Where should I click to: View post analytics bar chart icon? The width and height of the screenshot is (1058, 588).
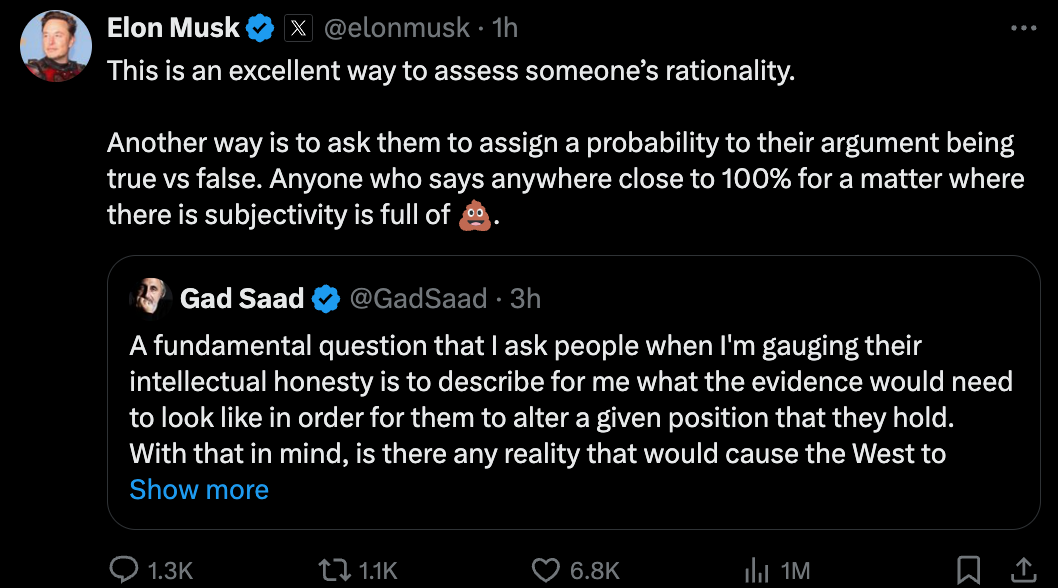coord(756,570)
